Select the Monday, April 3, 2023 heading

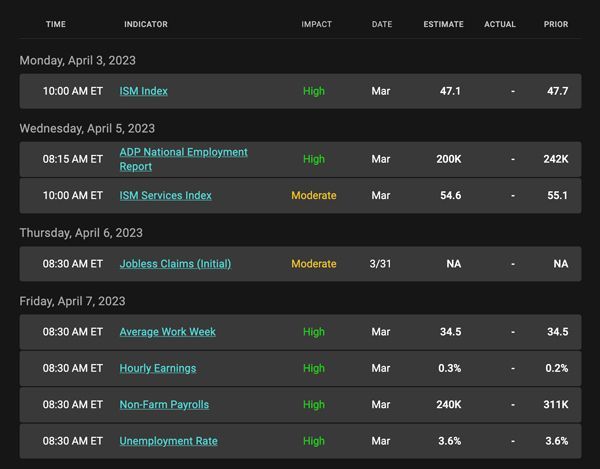[78, 60]
